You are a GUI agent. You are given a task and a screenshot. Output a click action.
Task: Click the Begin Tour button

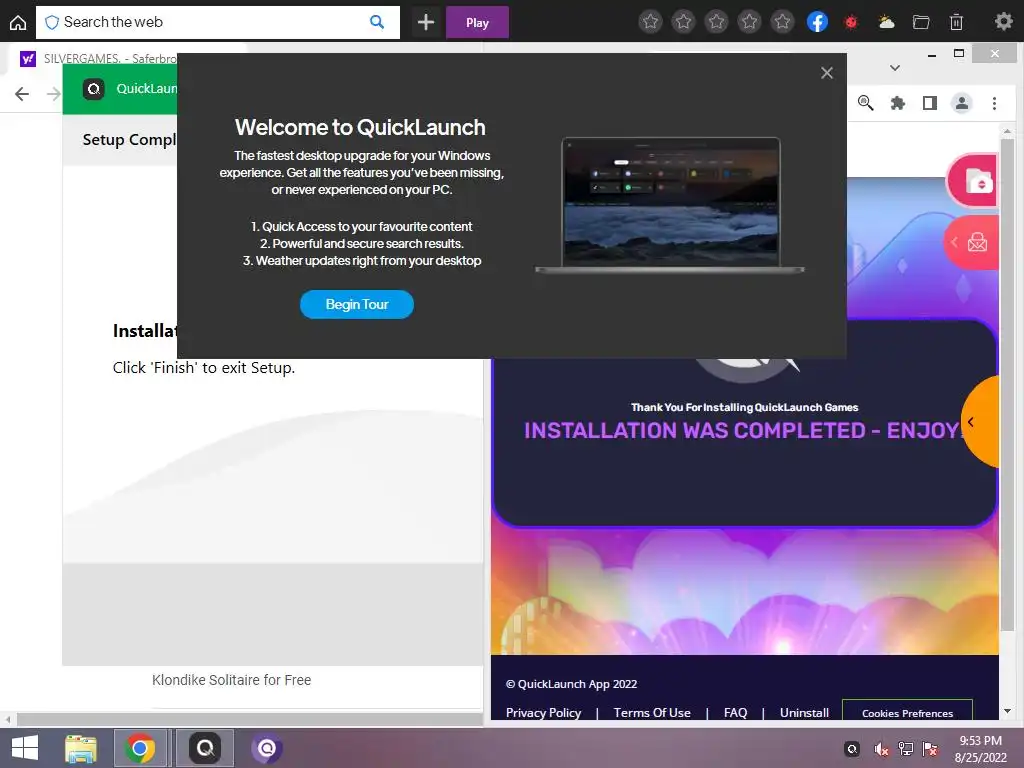[x=357, y=304]
